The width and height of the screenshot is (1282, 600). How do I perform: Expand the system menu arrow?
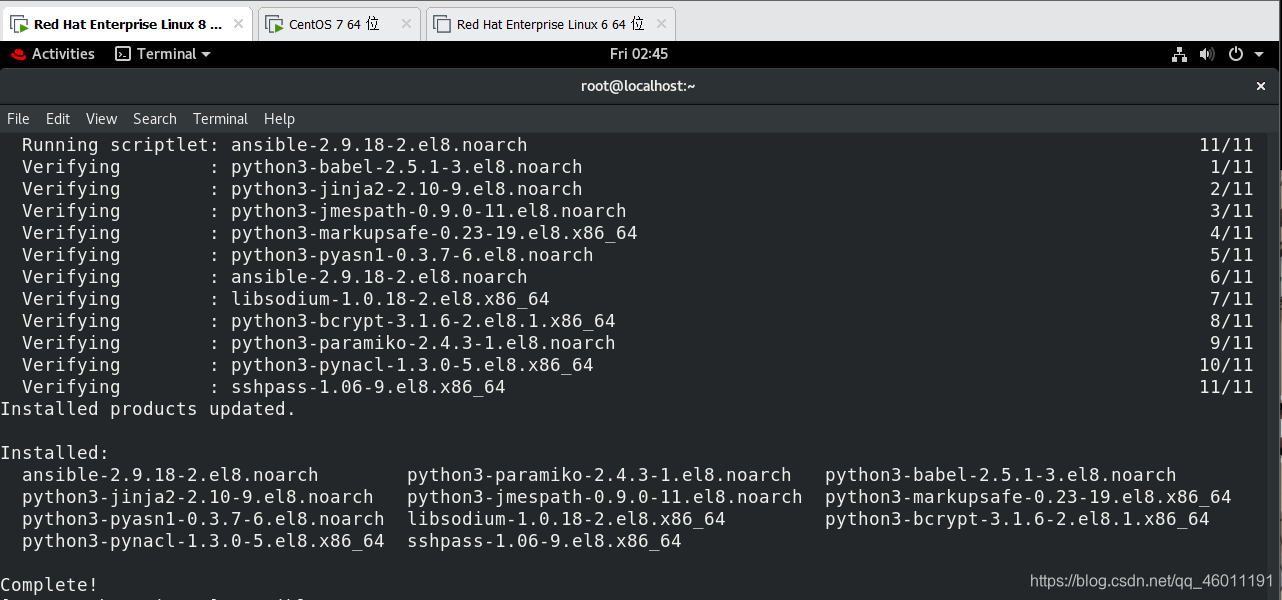point(1257,55)
